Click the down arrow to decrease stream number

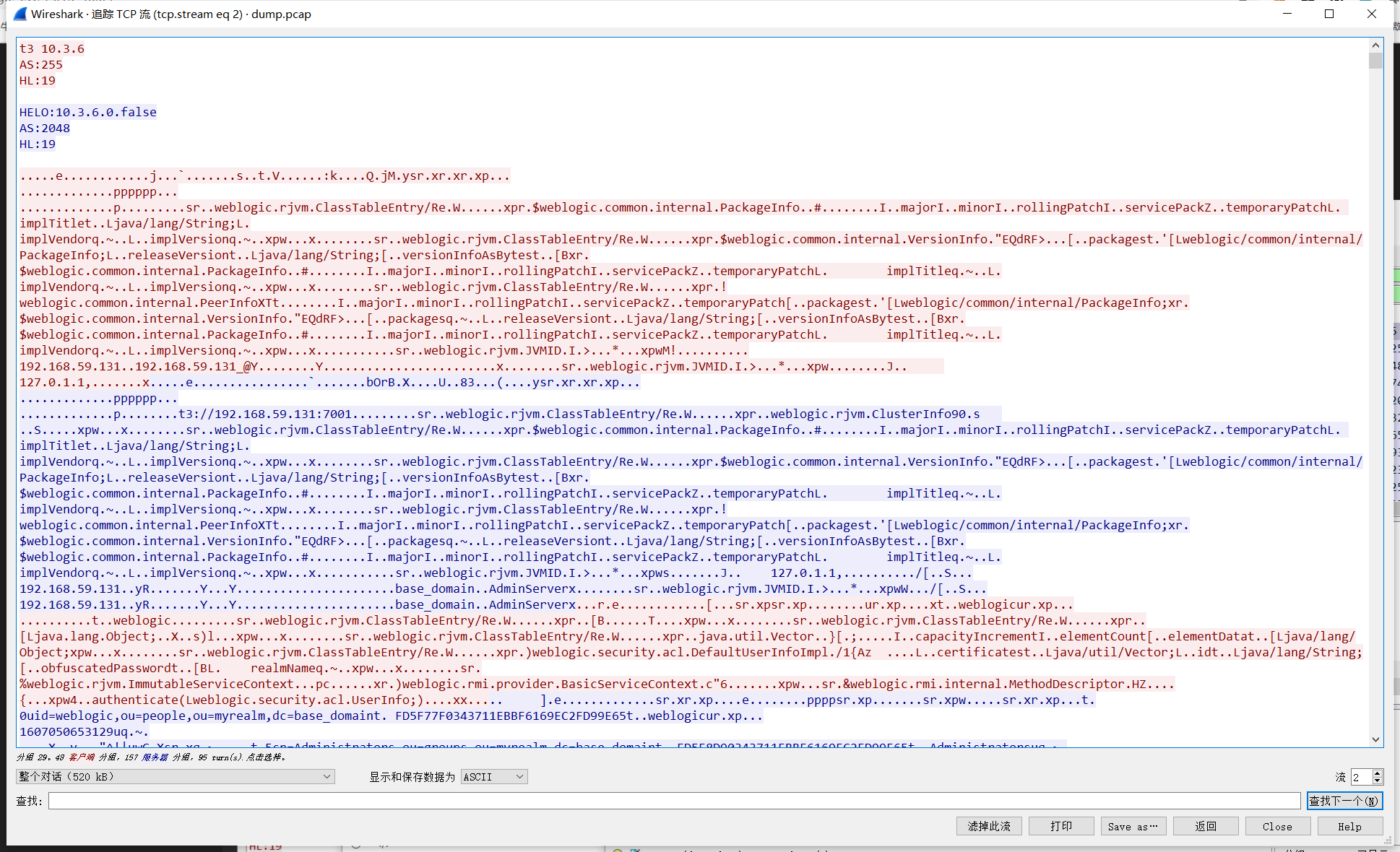(x=1375, y=781)
